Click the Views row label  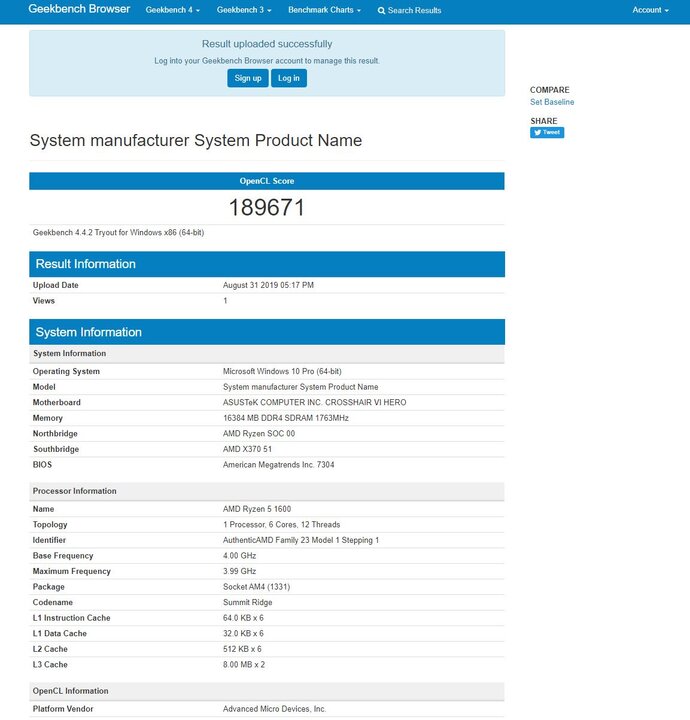44,301
